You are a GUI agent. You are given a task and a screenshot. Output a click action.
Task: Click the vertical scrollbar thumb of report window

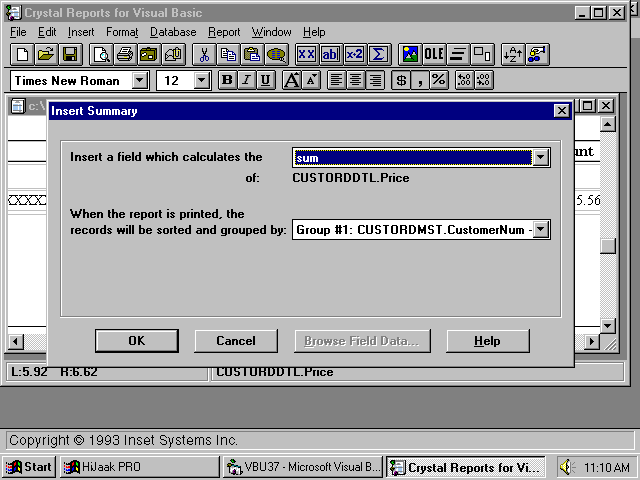(608, 246)
